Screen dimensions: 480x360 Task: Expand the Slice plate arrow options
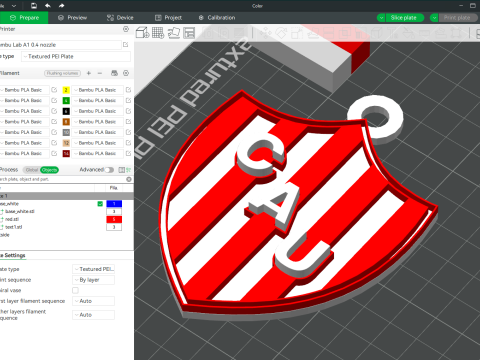coord(381,18)
